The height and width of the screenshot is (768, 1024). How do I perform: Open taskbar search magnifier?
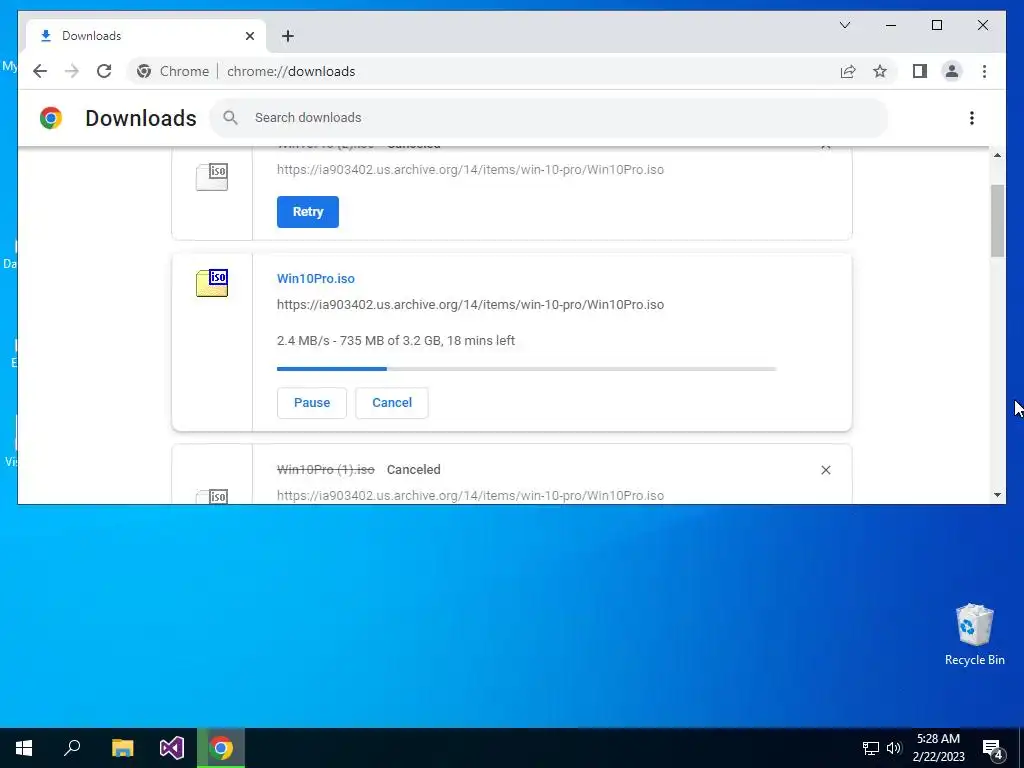[72, 748]
